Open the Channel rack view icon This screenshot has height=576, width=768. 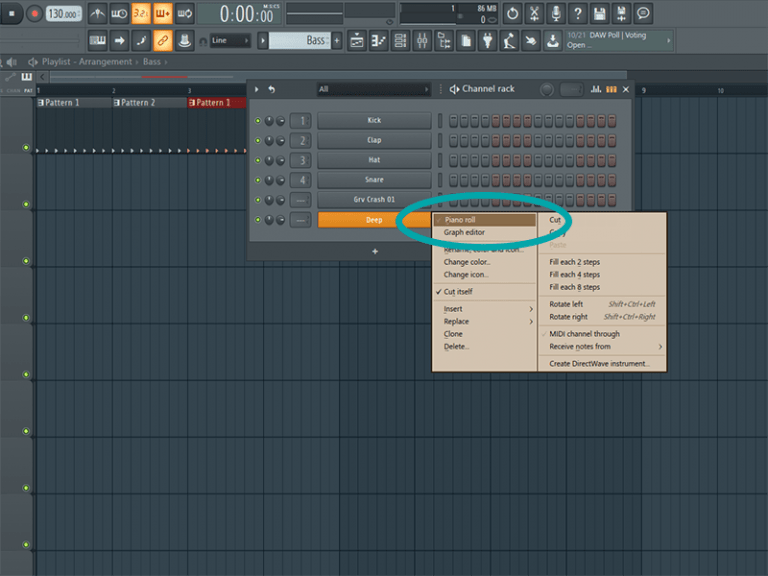click(401, 40)
